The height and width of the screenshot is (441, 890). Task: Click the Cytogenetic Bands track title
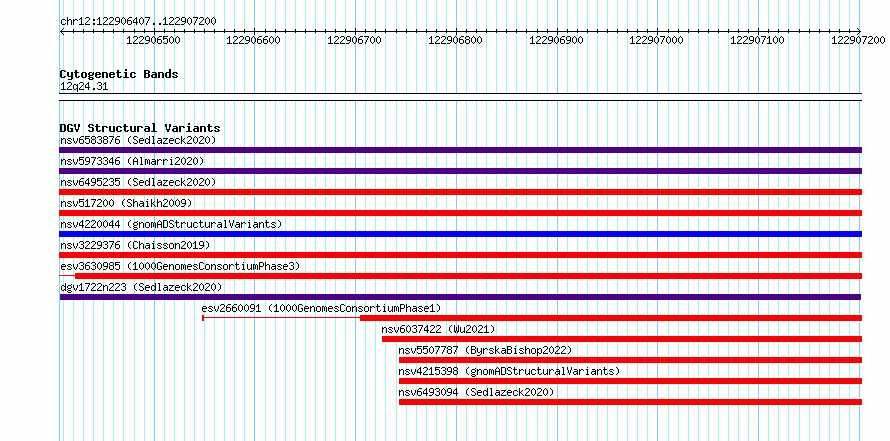tap(119, 74)
